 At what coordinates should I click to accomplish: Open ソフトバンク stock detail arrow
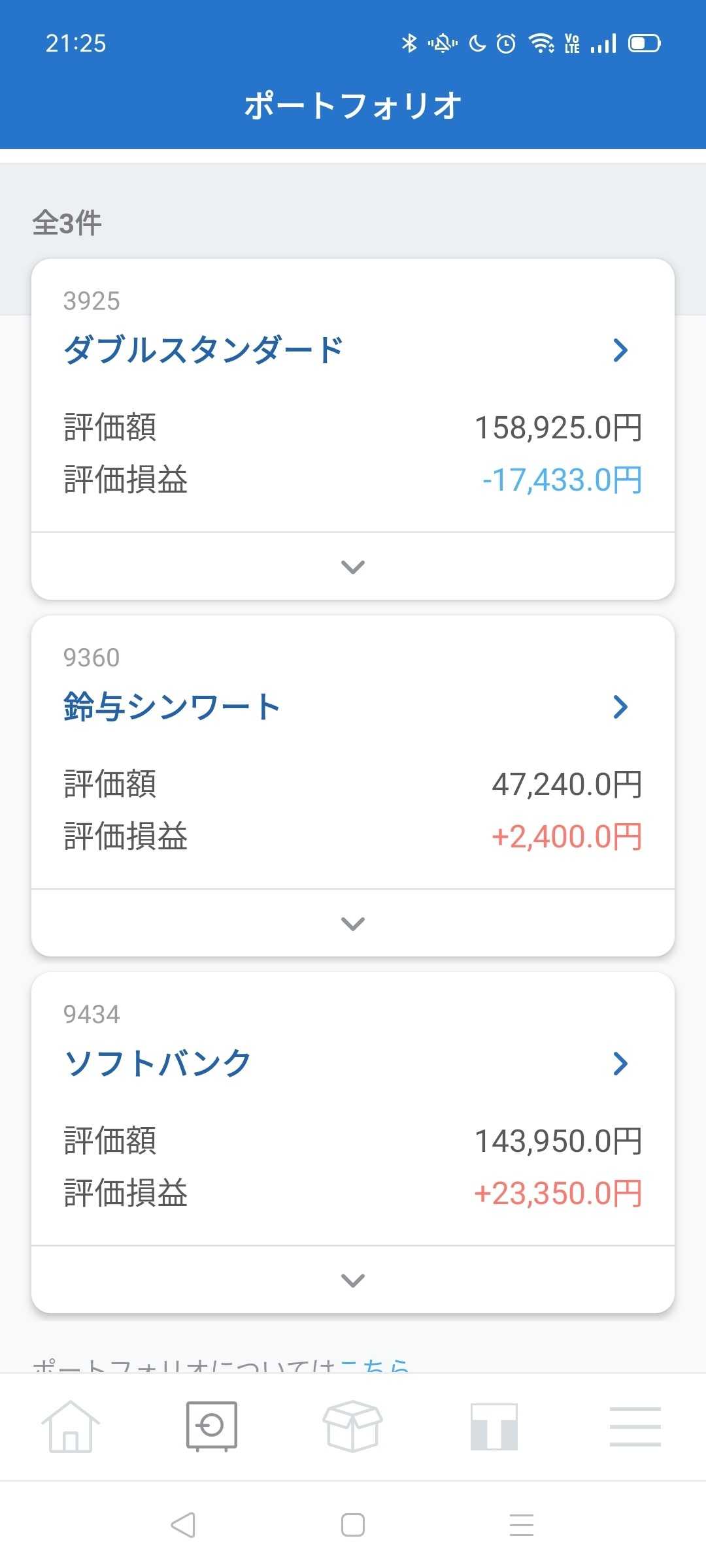620,1064
